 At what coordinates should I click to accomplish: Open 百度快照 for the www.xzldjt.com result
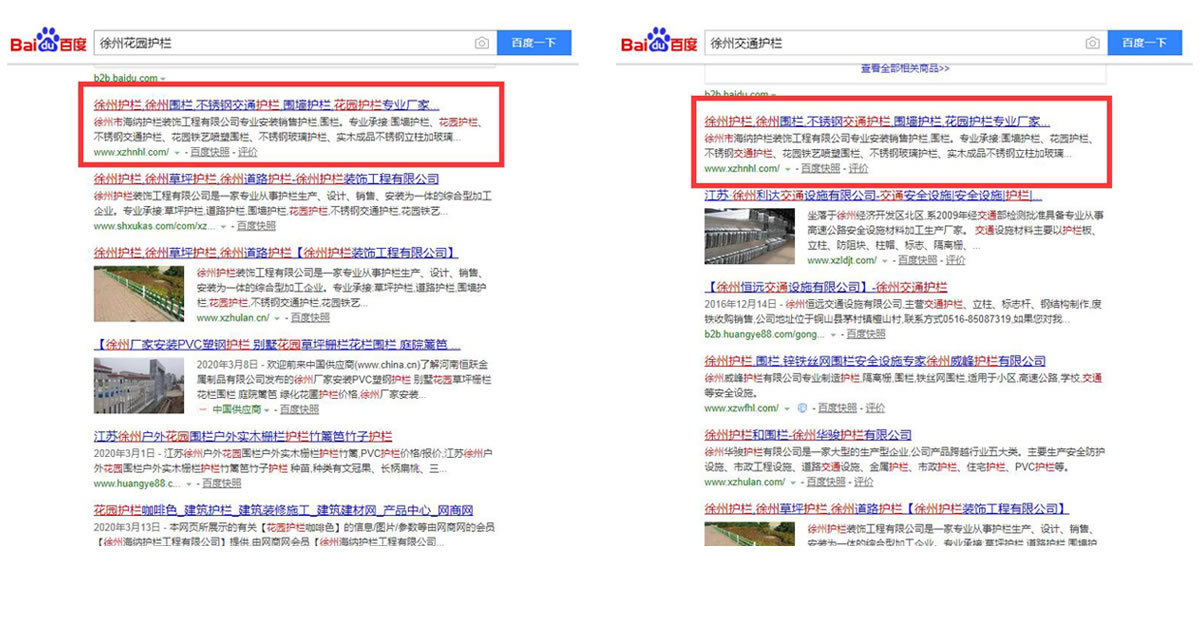917,260
